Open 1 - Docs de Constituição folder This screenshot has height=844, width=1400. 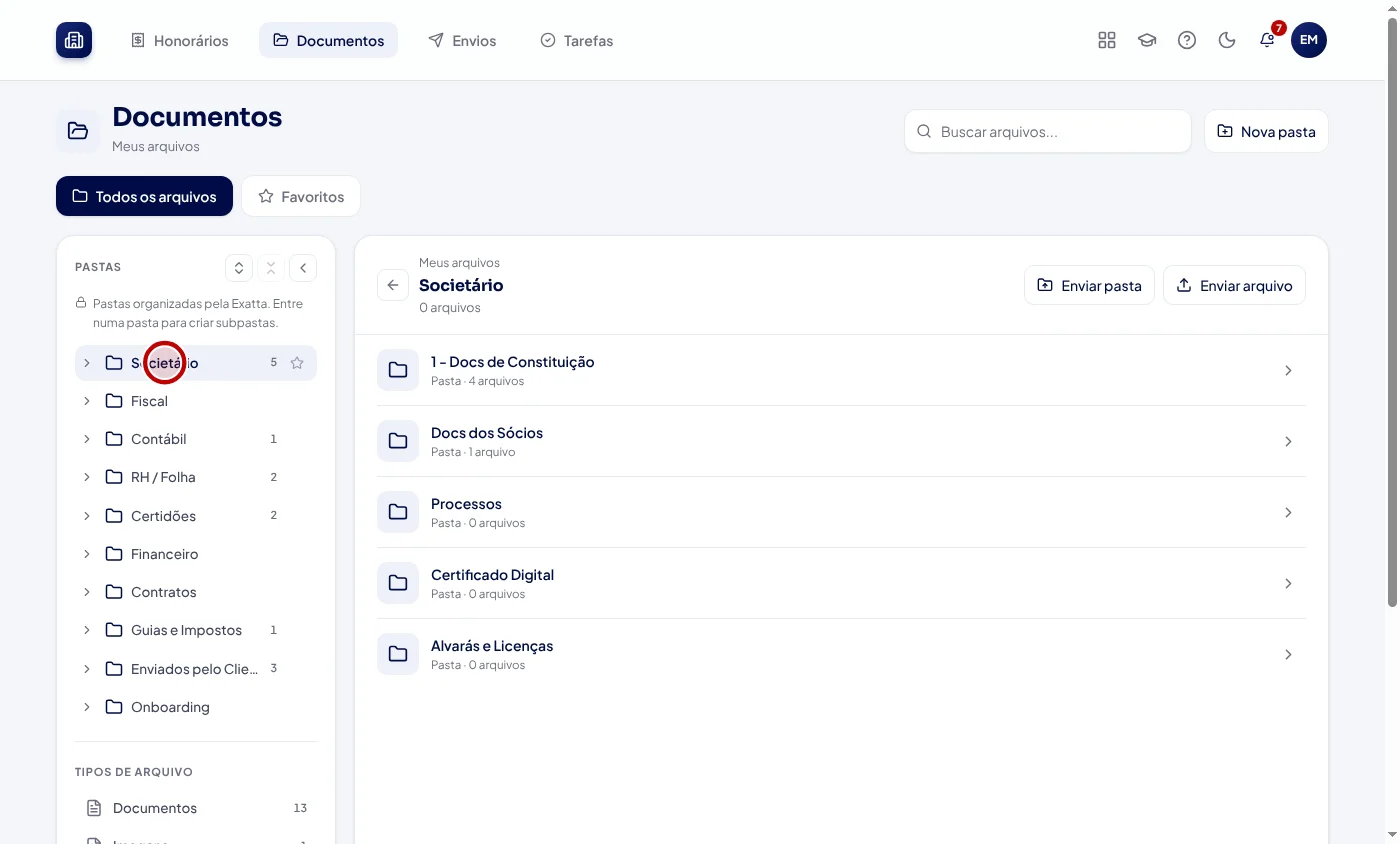pos(841,370)
